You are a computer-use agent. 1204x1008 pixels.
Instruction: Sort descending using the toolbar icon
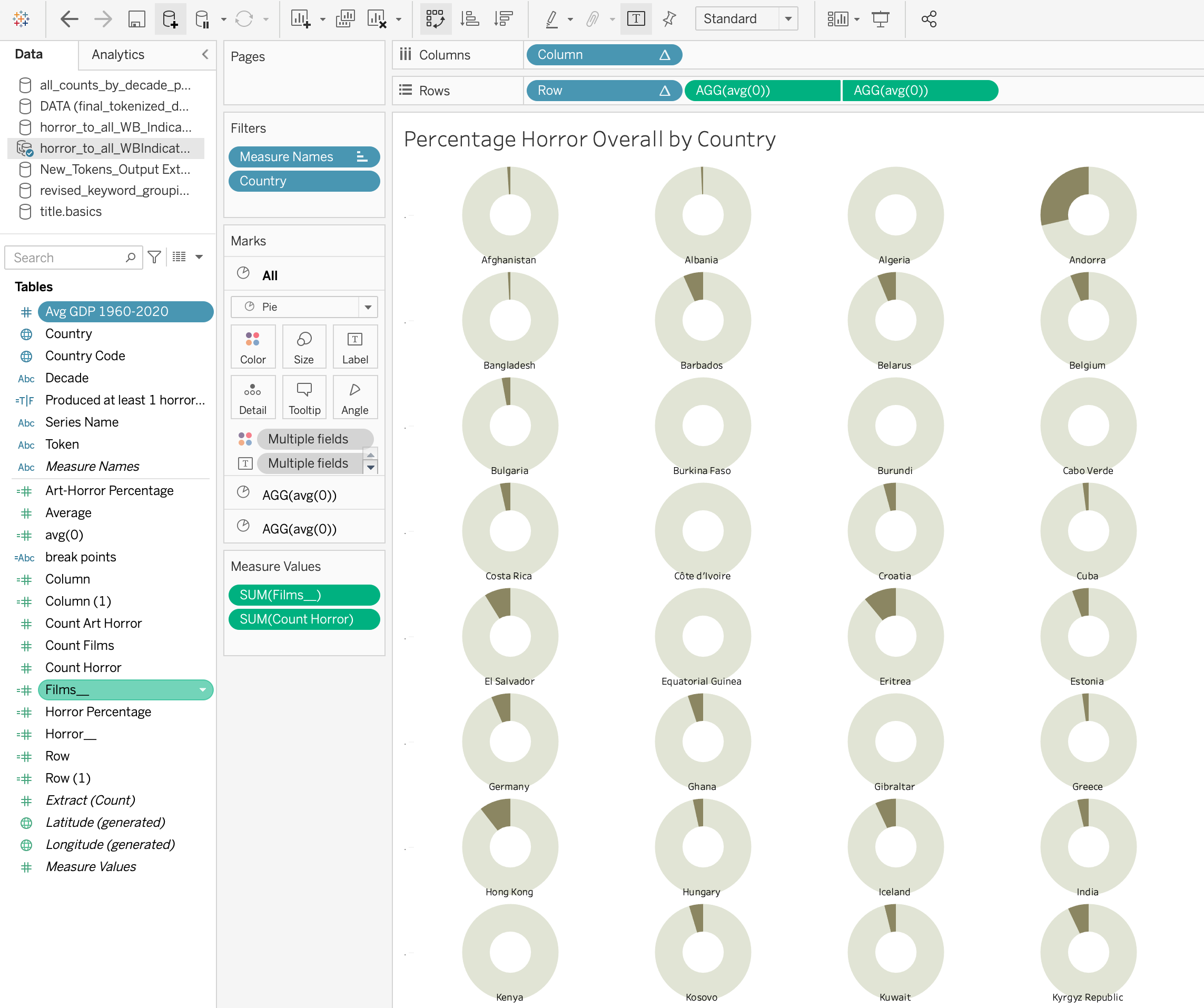pyautogui.click(x=503, y=19)
